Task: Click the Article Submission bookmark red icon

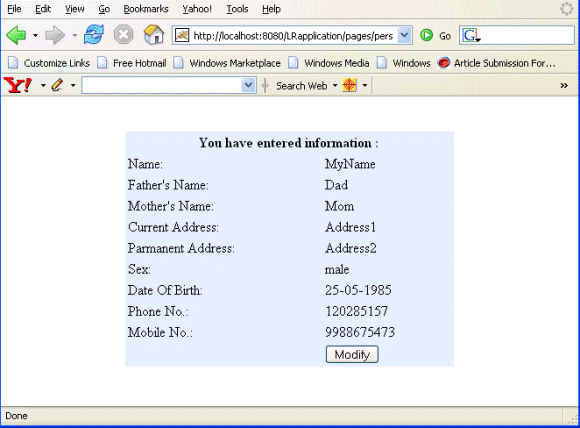Action: point(443,63)
